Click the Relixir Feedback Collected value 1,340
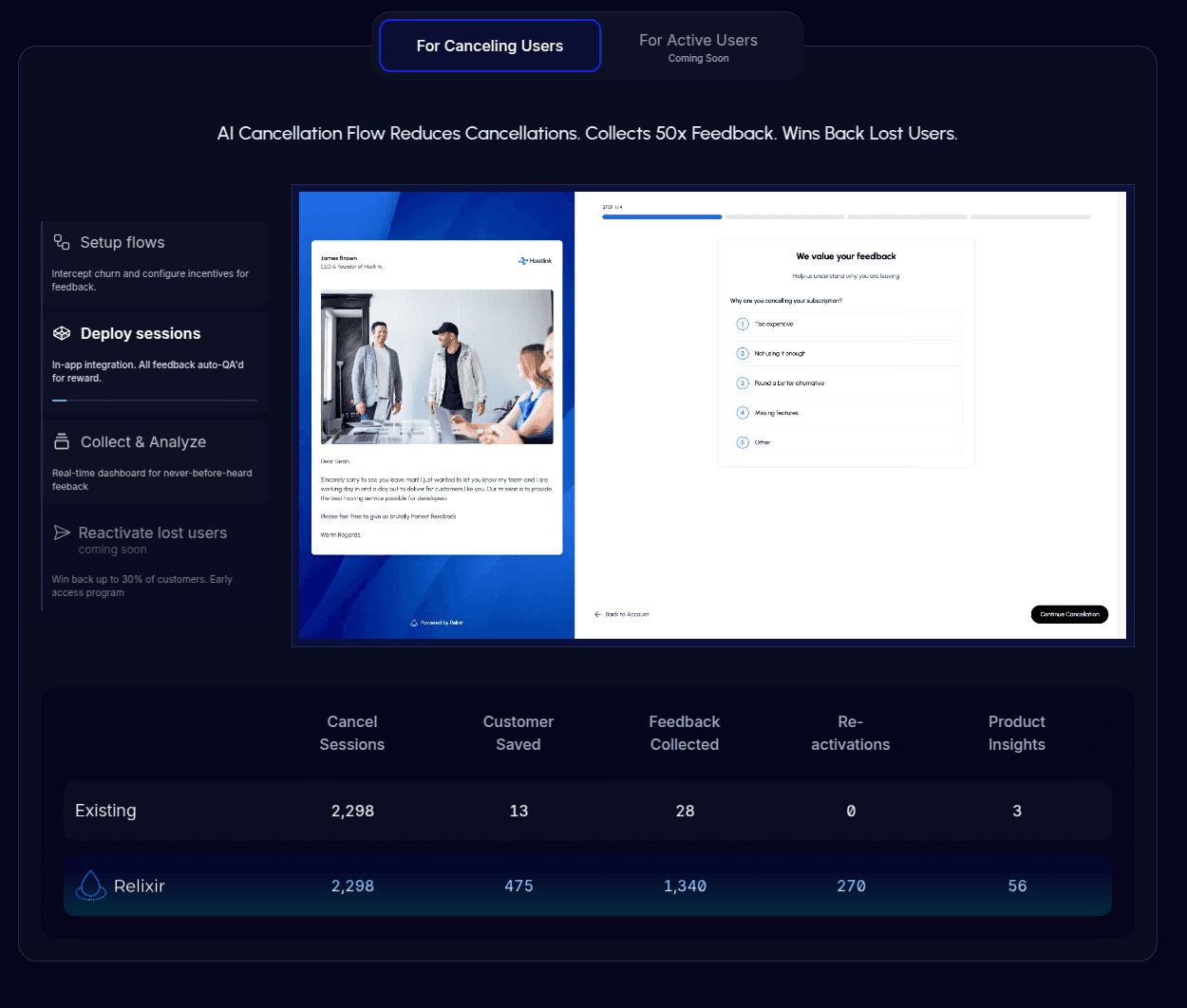The width and height of the screenshot is (1187, 1008). coord(685,886)
